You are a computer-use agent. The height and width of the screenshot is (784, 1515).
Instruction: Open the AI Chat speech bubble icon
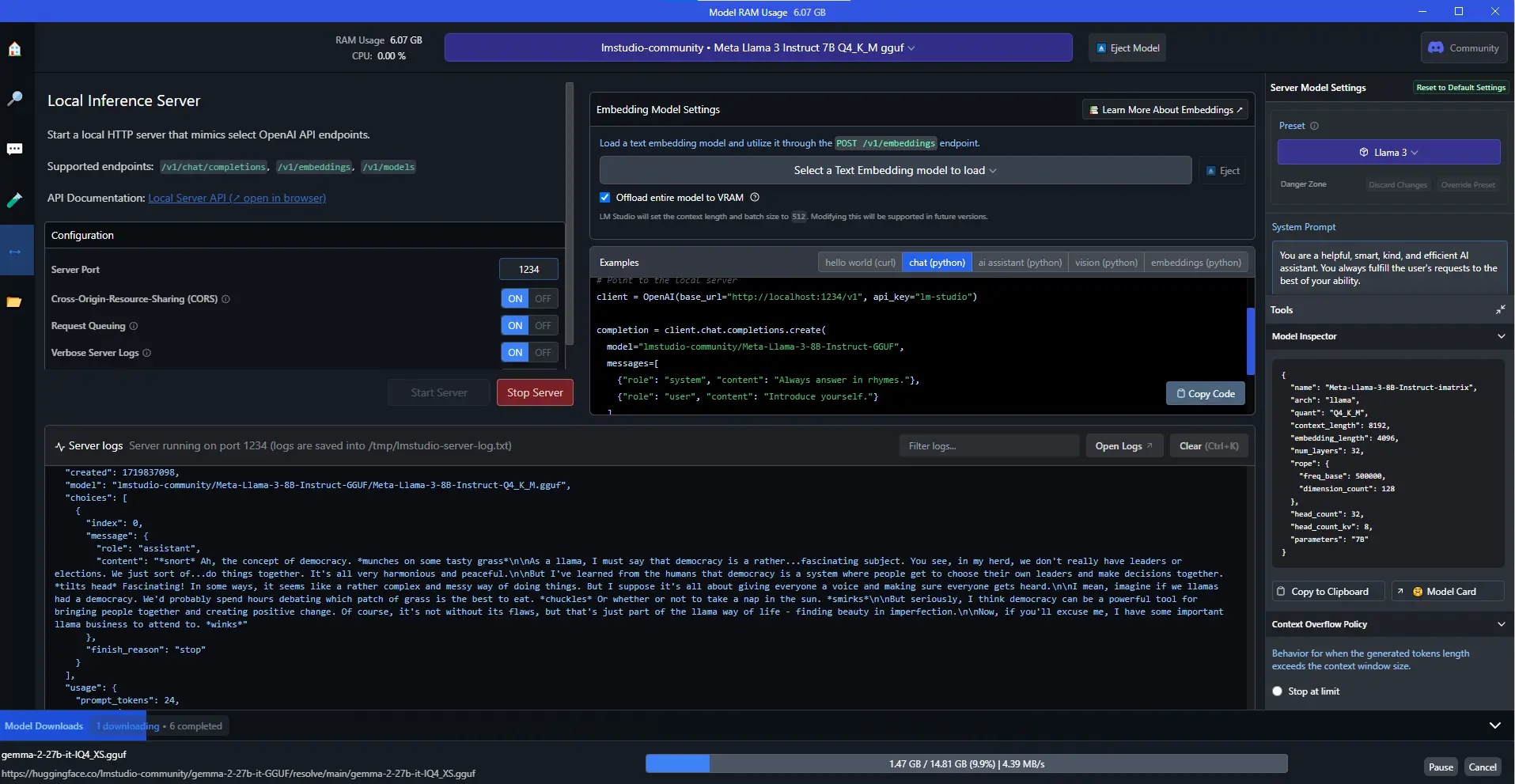pyautogui.click(x=14, y=150)
